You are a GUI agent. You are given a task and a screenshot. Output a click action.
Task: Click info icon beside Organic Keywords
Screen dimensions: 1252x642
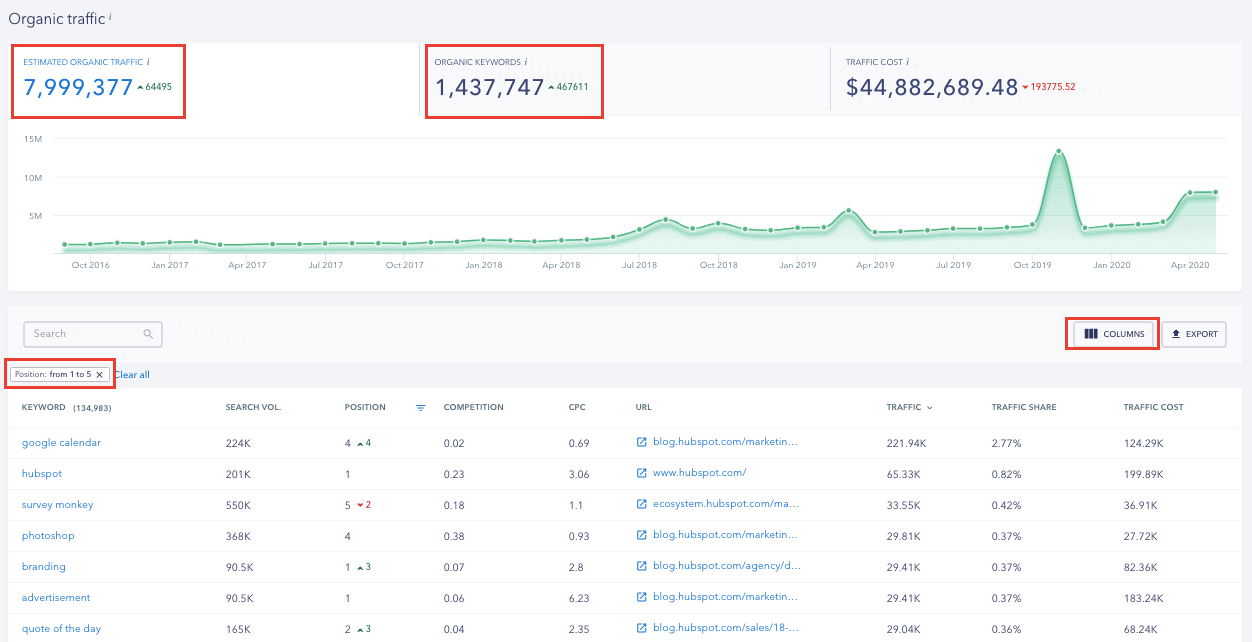click(x=525, y=62)
